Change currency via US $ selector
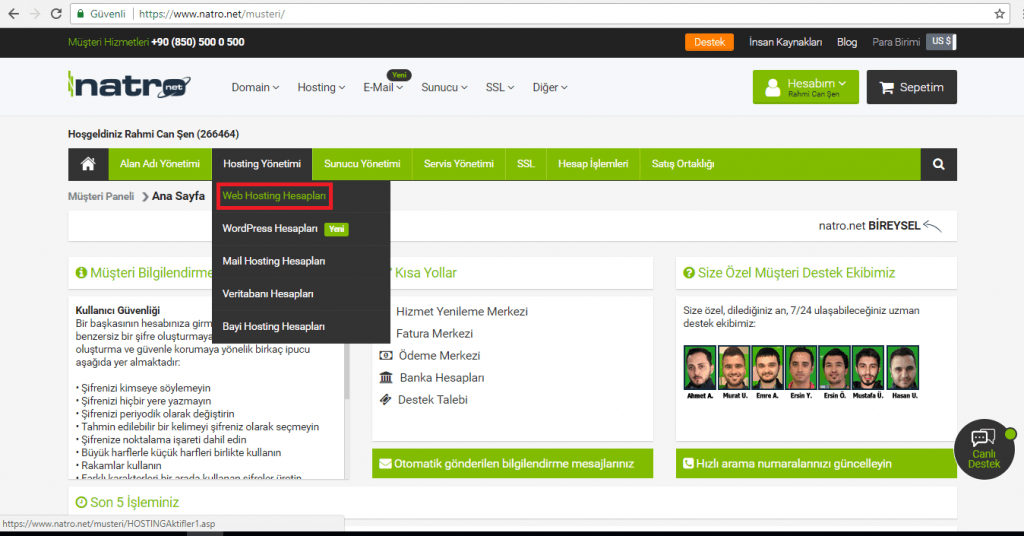1024x536 pixels. click(941, 42)
